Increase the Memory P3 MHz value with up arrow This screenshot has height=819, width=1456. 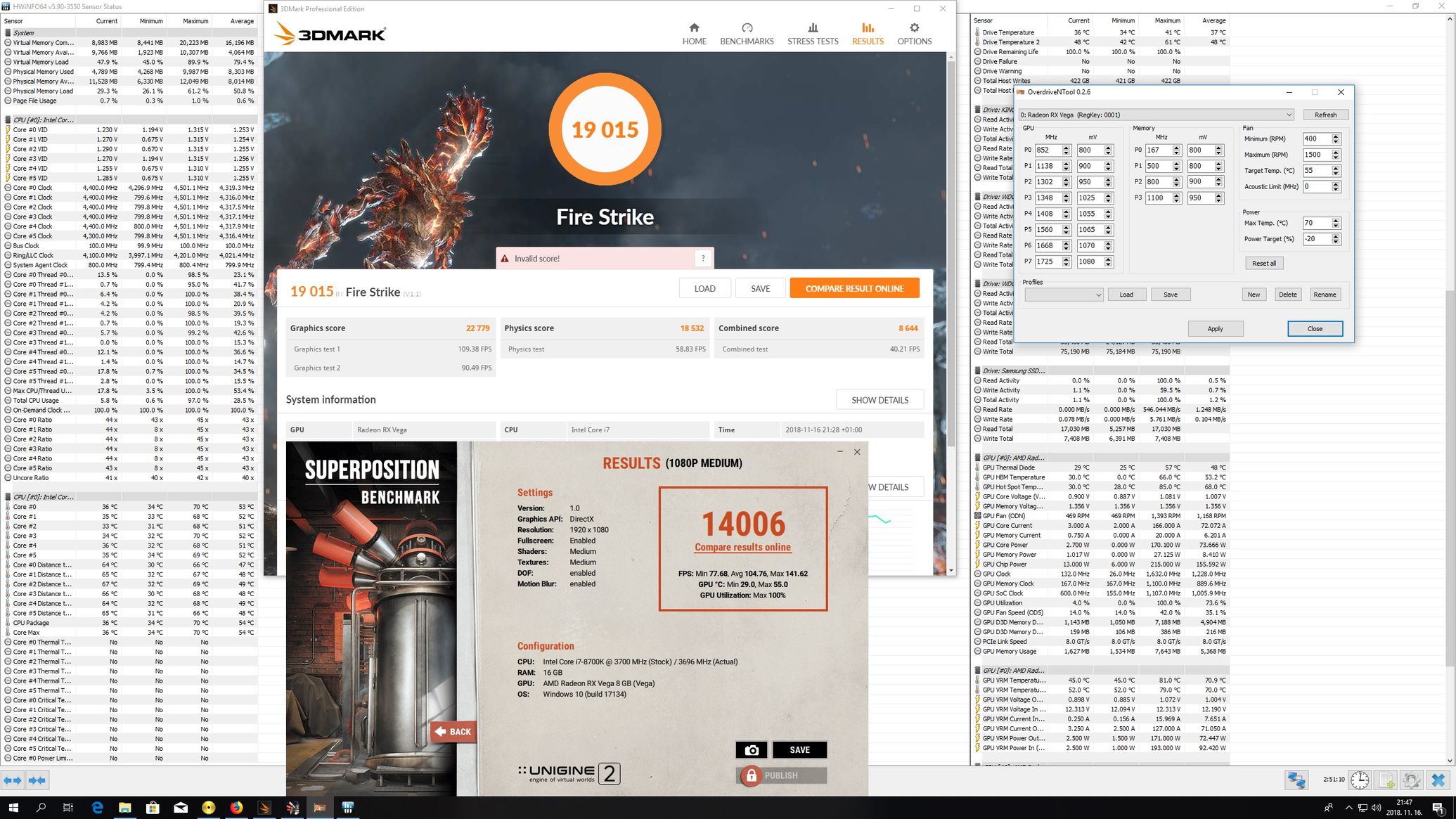(x=1177, y=195)
